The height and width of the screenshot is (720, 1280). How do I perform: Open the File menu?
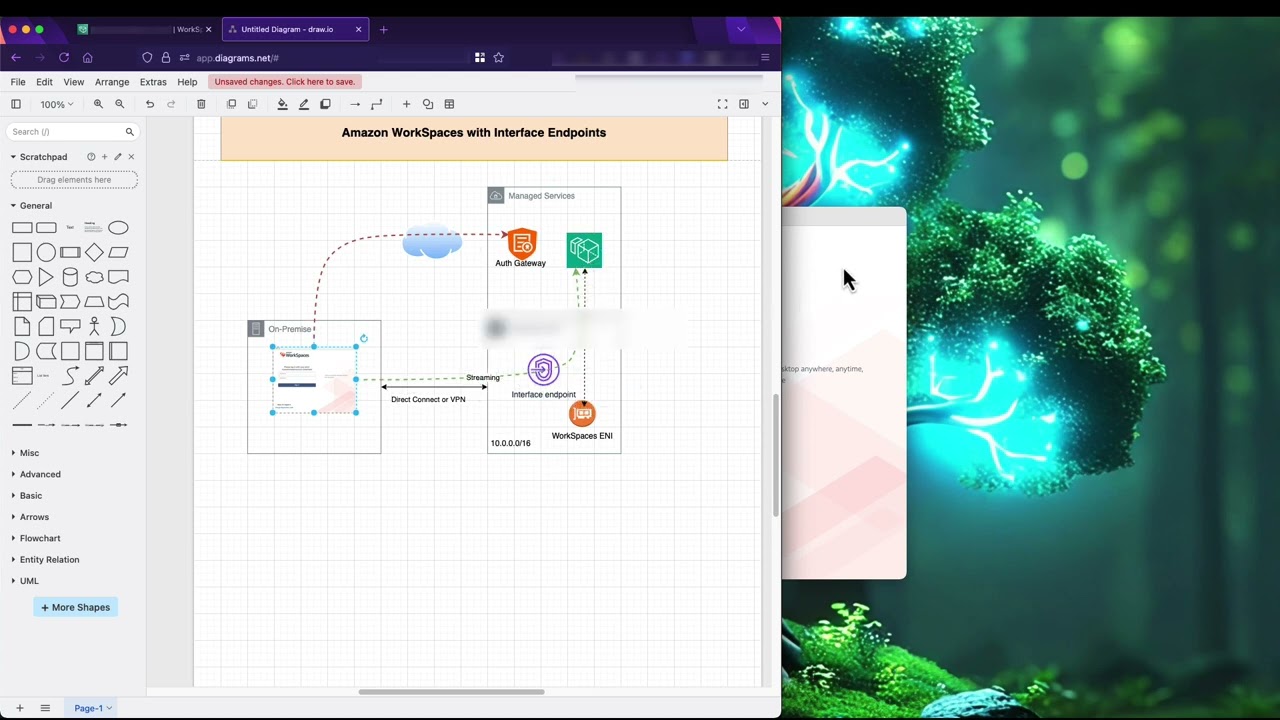(x=18, y=82)
